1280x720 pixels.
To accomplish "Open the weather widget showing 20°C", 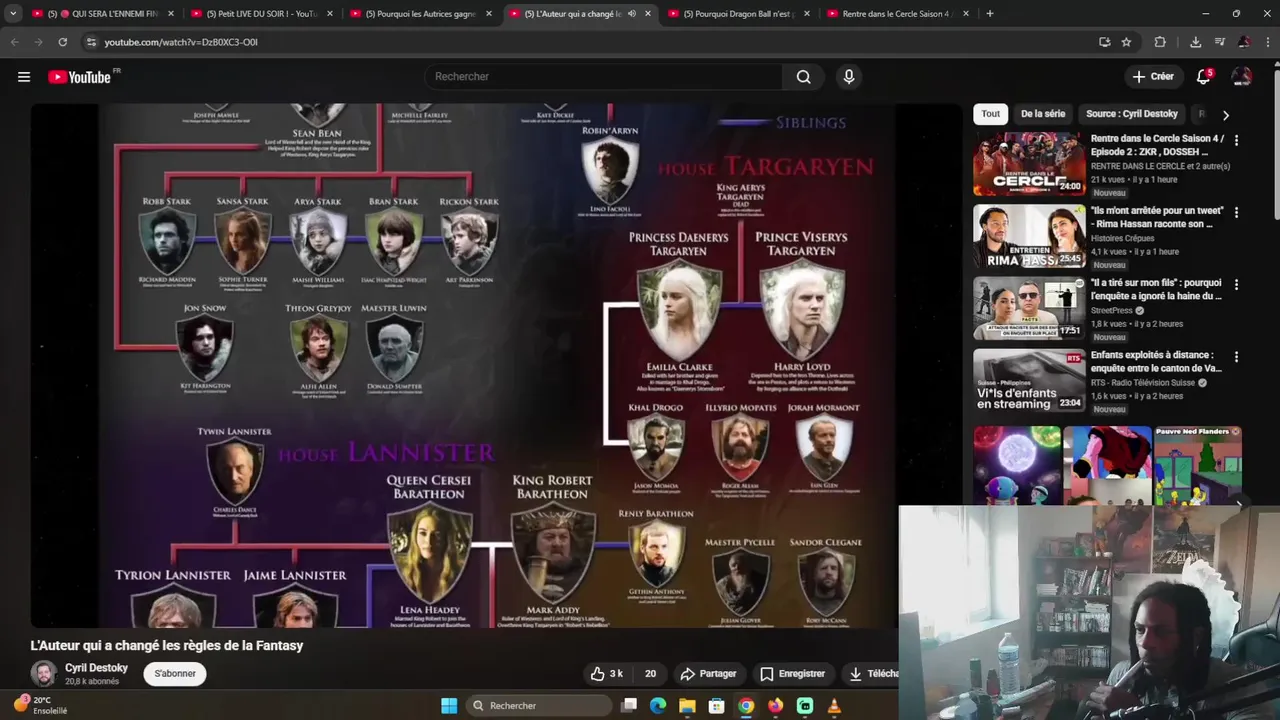I will tap(40, 705).
